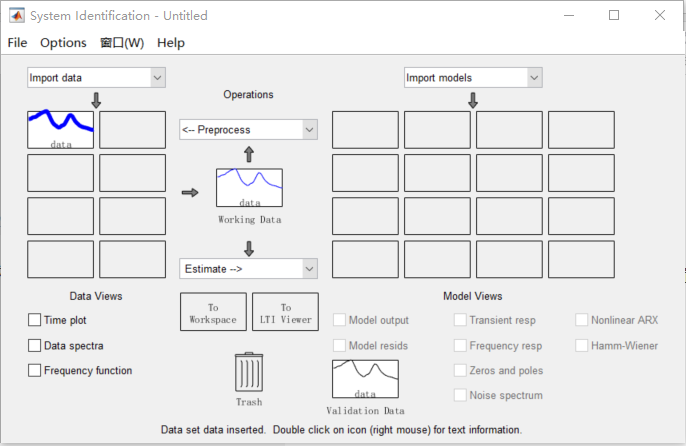This screenshot has width=686, height=446.
Task: Maximize the System Identification window
Action: 614,15
